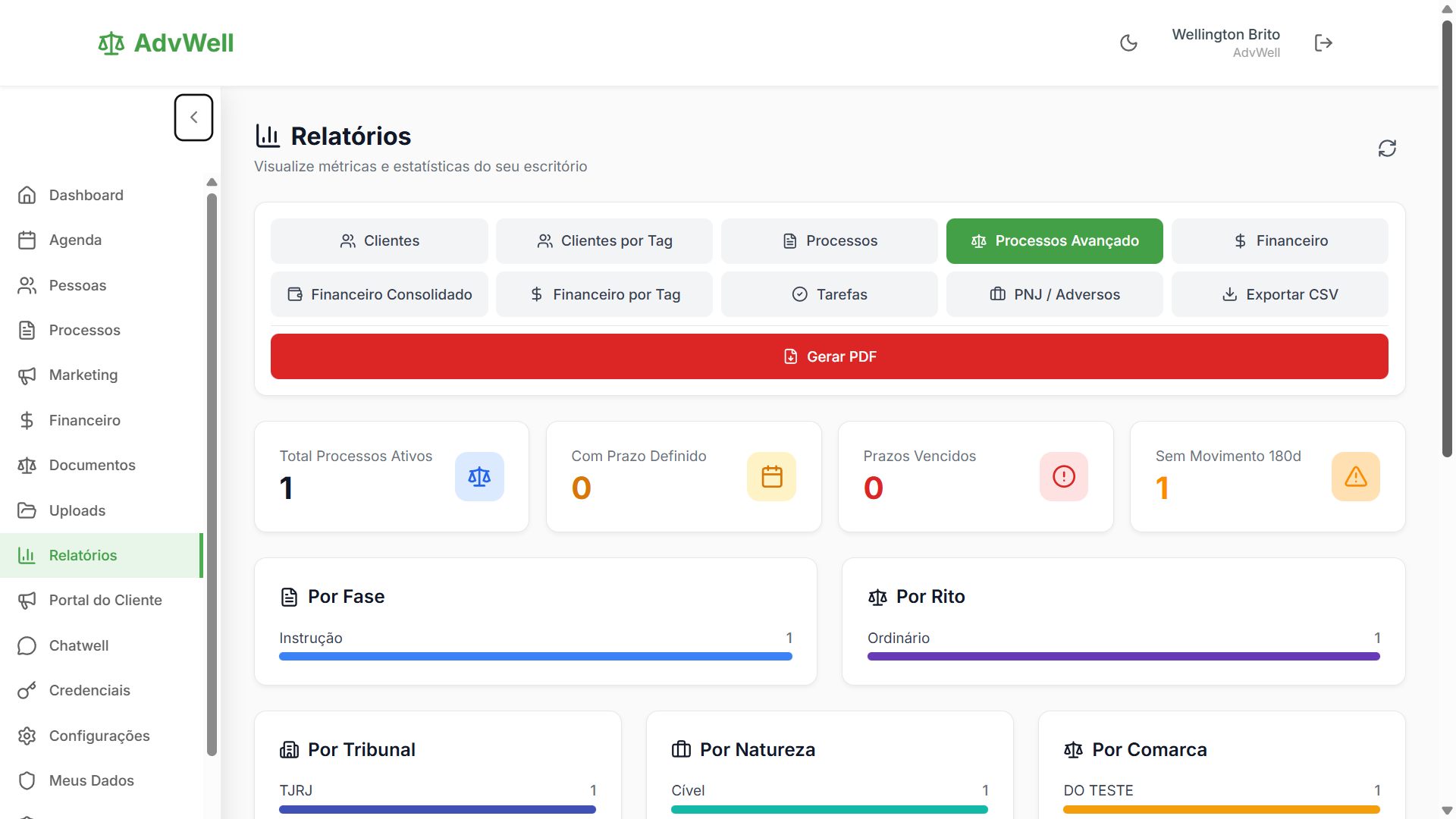Click the calendar icon in Com Prazo Definido
1456x819 pixels.
(771, 477)
